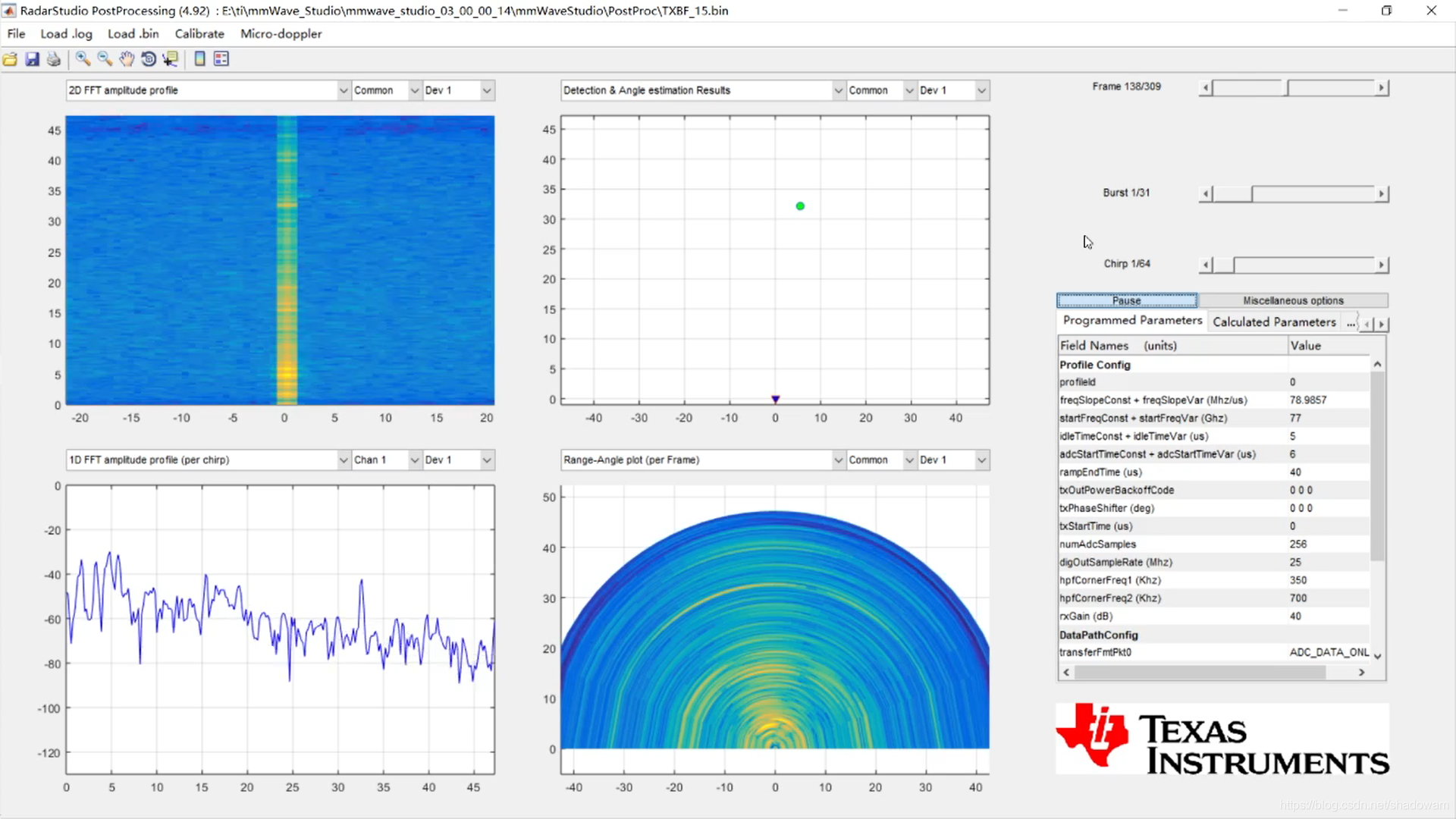Select the Data Cursor tool
The image size is (1456, 819).
[x=171, y=59]
